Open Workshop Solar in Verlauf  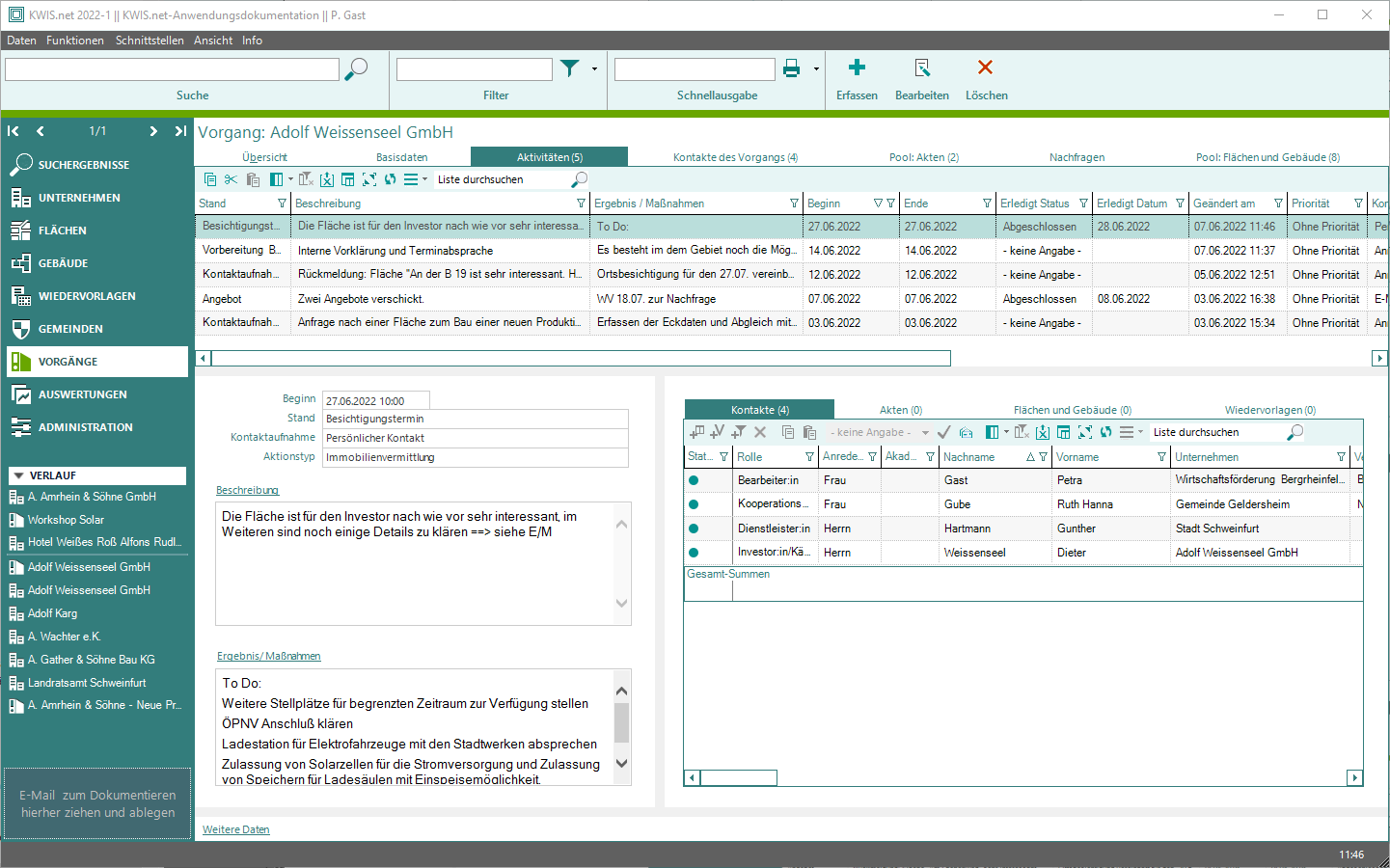(x=65, y=520)
